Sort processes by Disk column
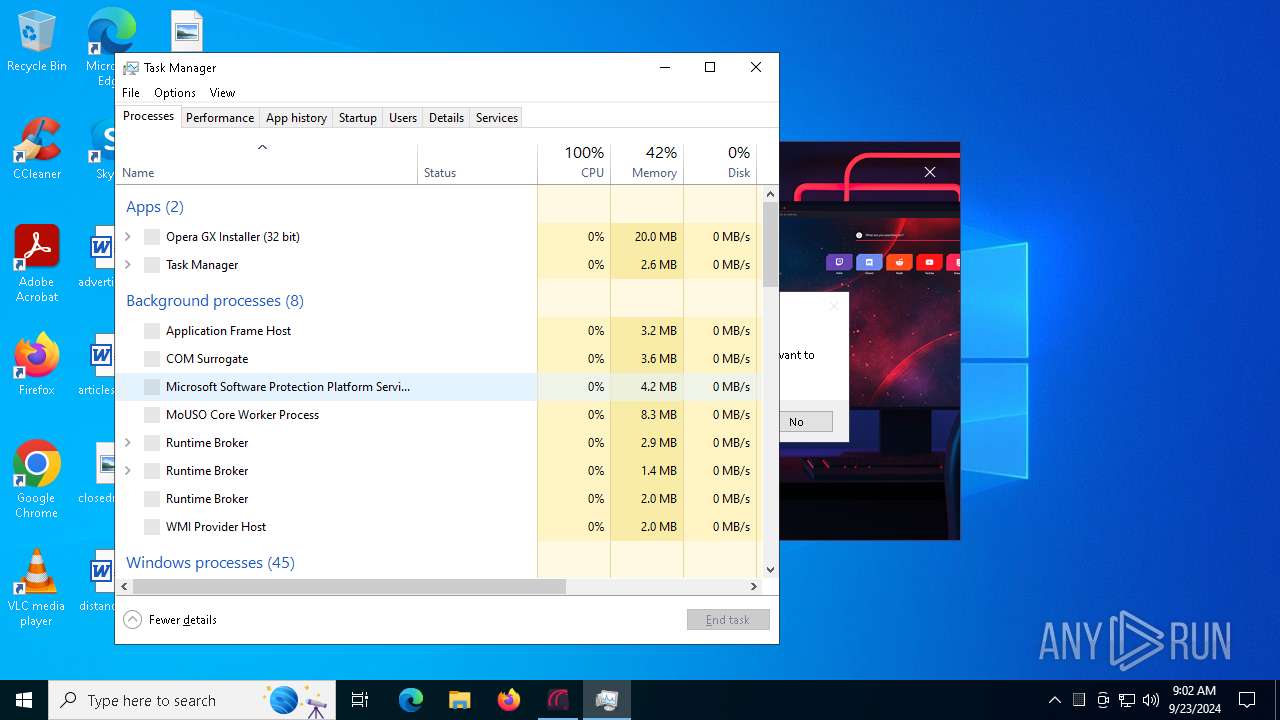 click(720, 163)
